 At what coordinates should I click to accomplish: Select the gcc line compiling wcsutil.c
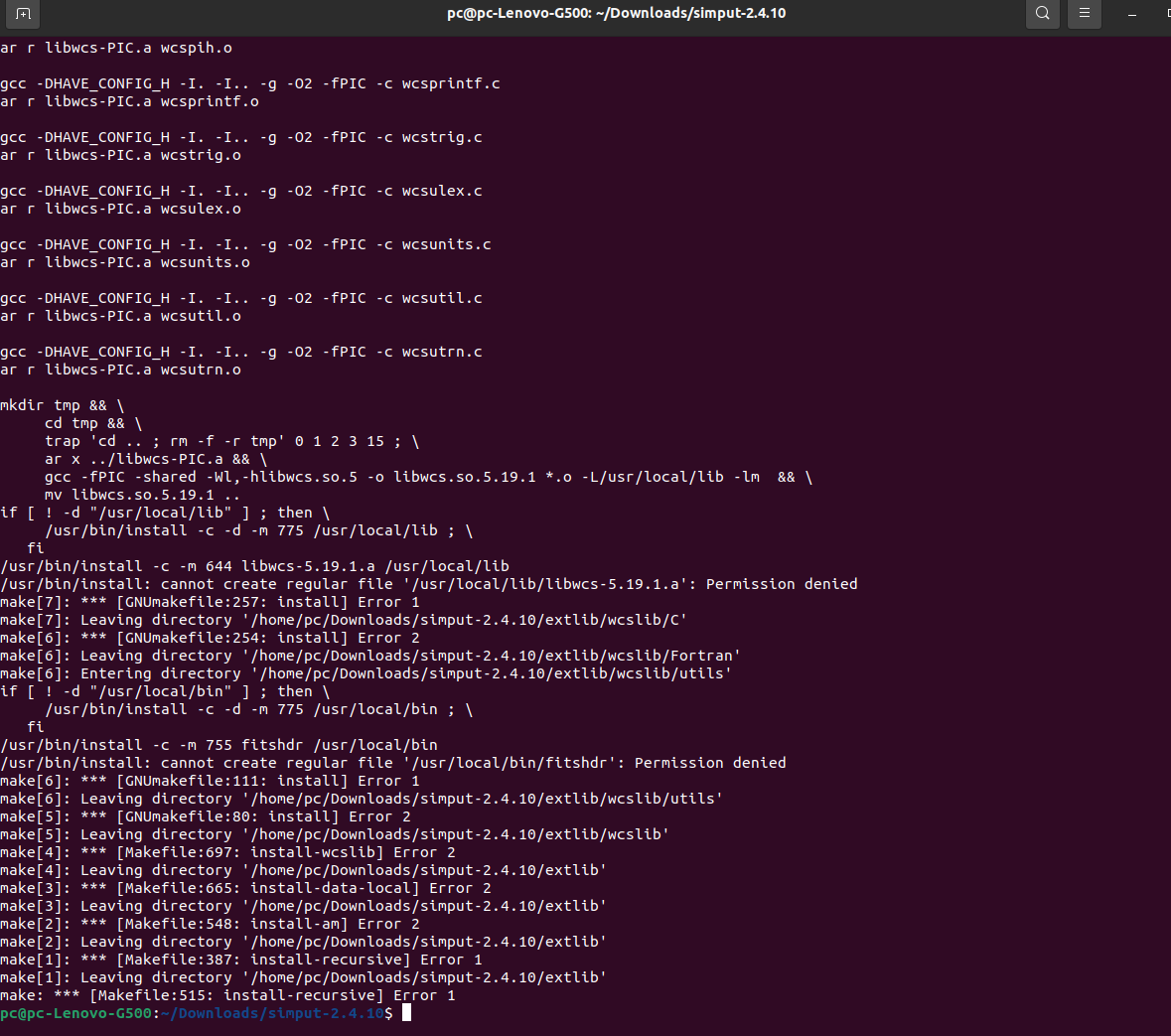click(x=241, y=298)
